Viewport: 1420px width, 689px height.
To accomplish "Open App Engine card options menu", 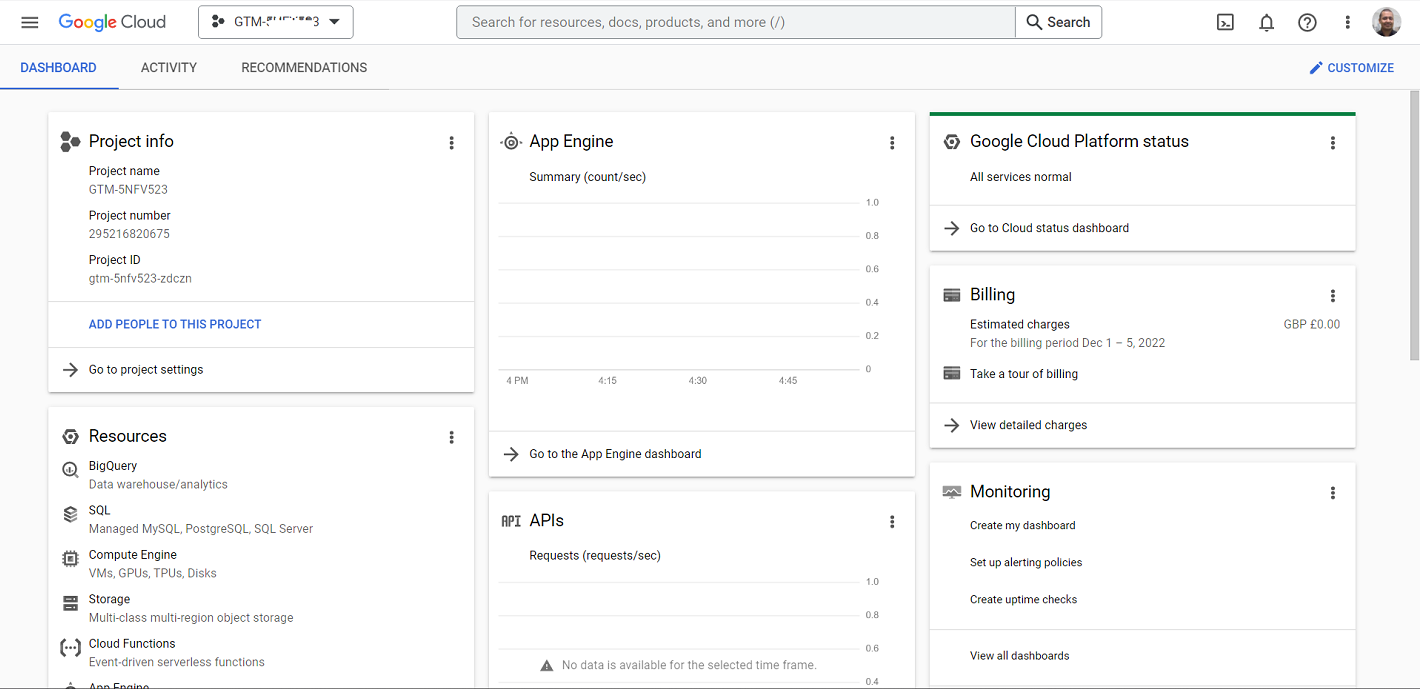I will coord(892,143).
